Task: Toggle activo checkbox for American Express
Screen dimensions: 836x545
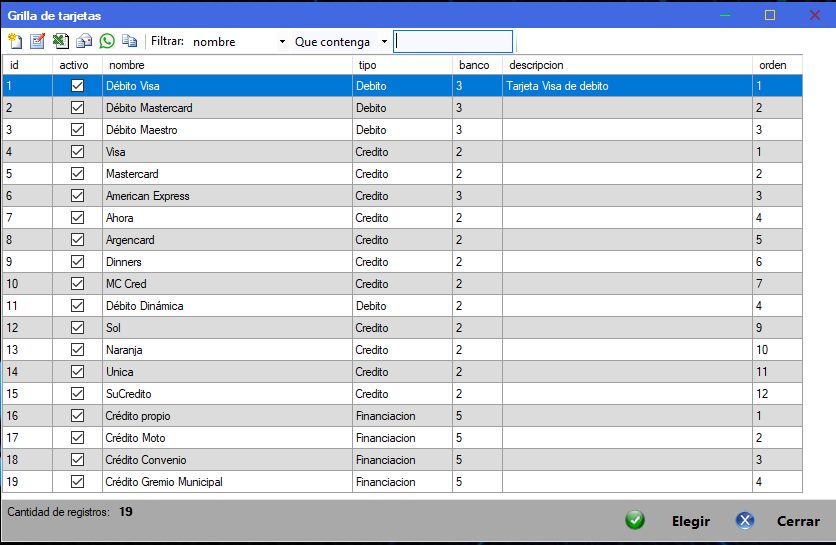Action: tap(77, 196)
